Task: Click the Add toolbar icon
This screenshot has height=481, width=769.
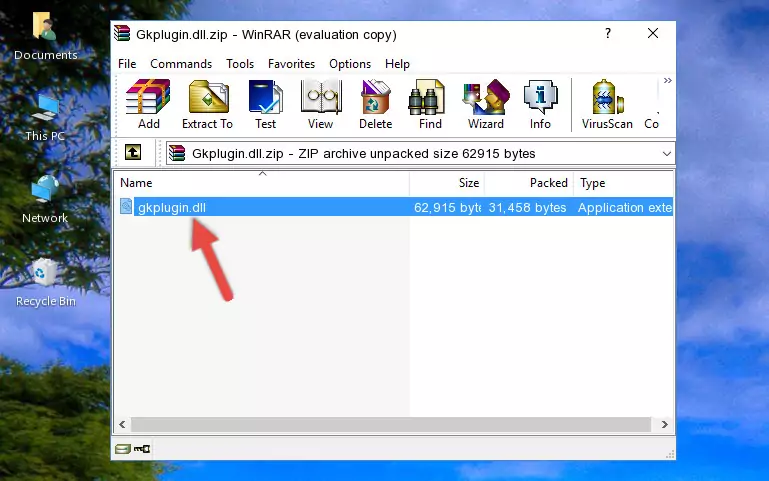Action: (148, 104)
